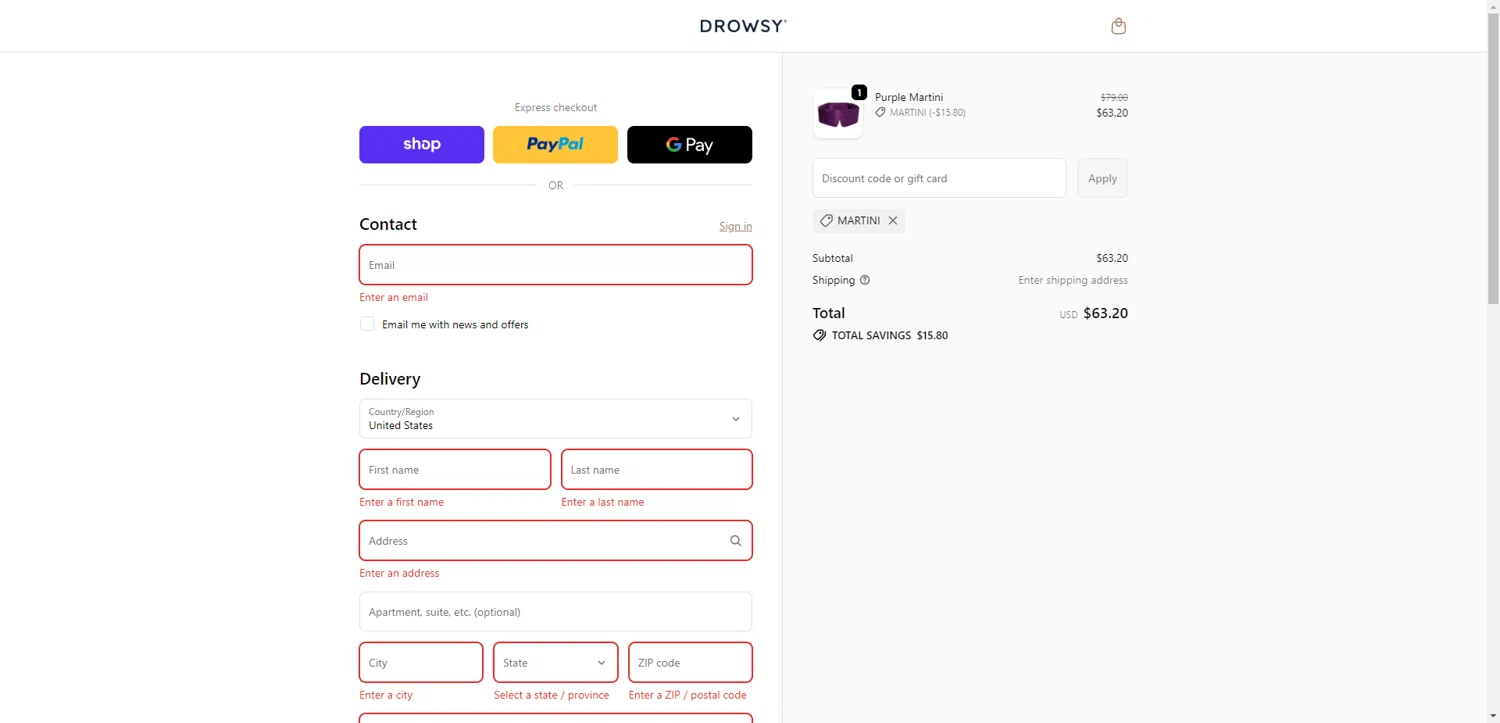Click the address search magnifier icon
The image size is (1500, 723).
click(x=735, y=541)
